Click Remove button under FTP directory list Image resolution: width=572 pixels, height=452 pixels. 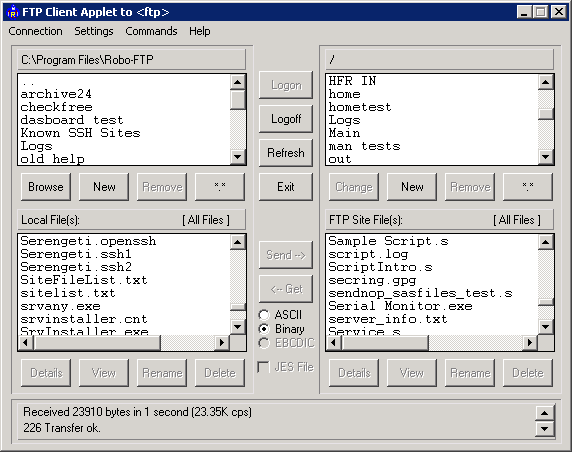[470, 187]
